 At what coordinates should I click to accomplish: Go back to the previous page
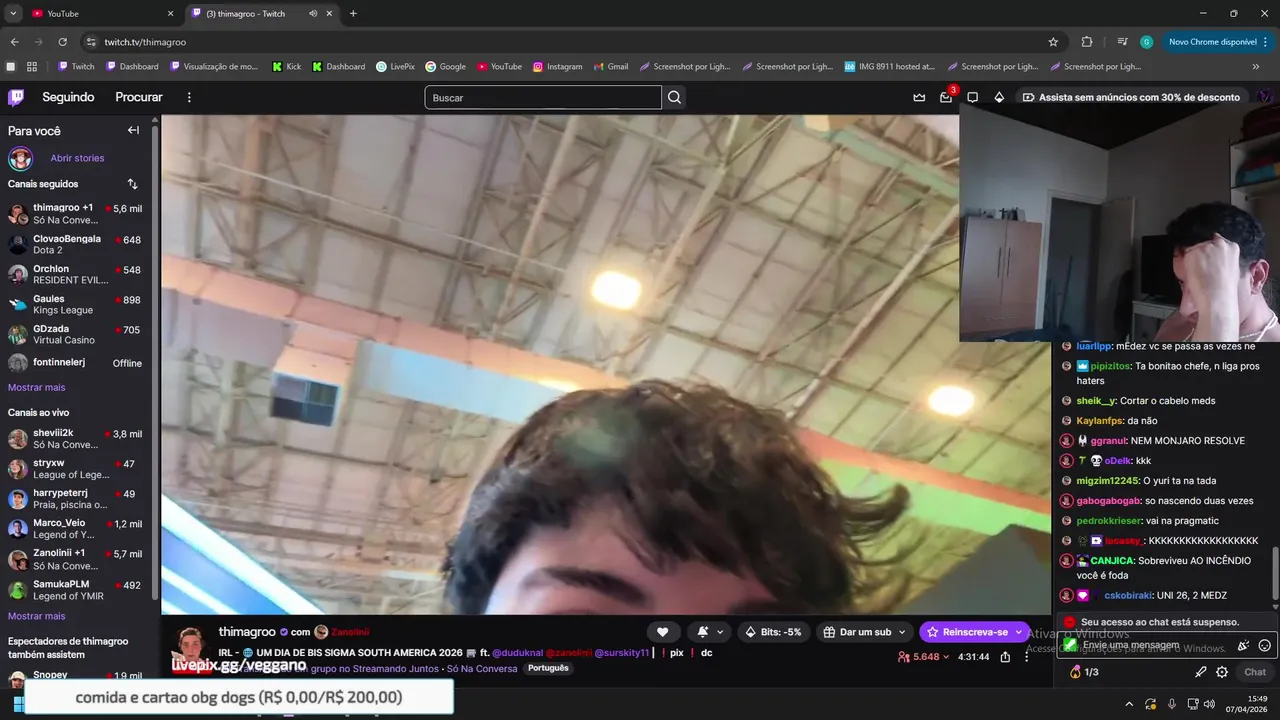click(14, 42)
